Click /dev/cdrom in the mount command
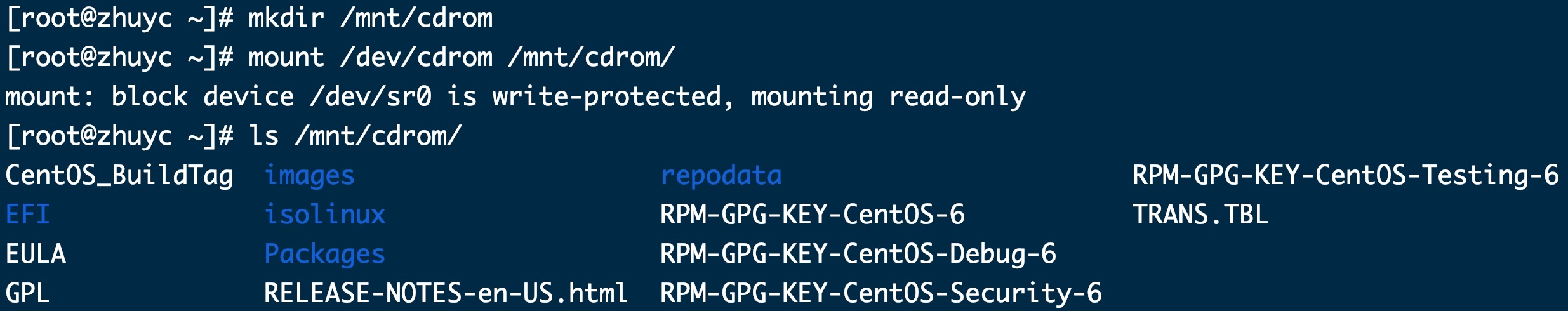The image size is (1568, 311). click(416, 58)
